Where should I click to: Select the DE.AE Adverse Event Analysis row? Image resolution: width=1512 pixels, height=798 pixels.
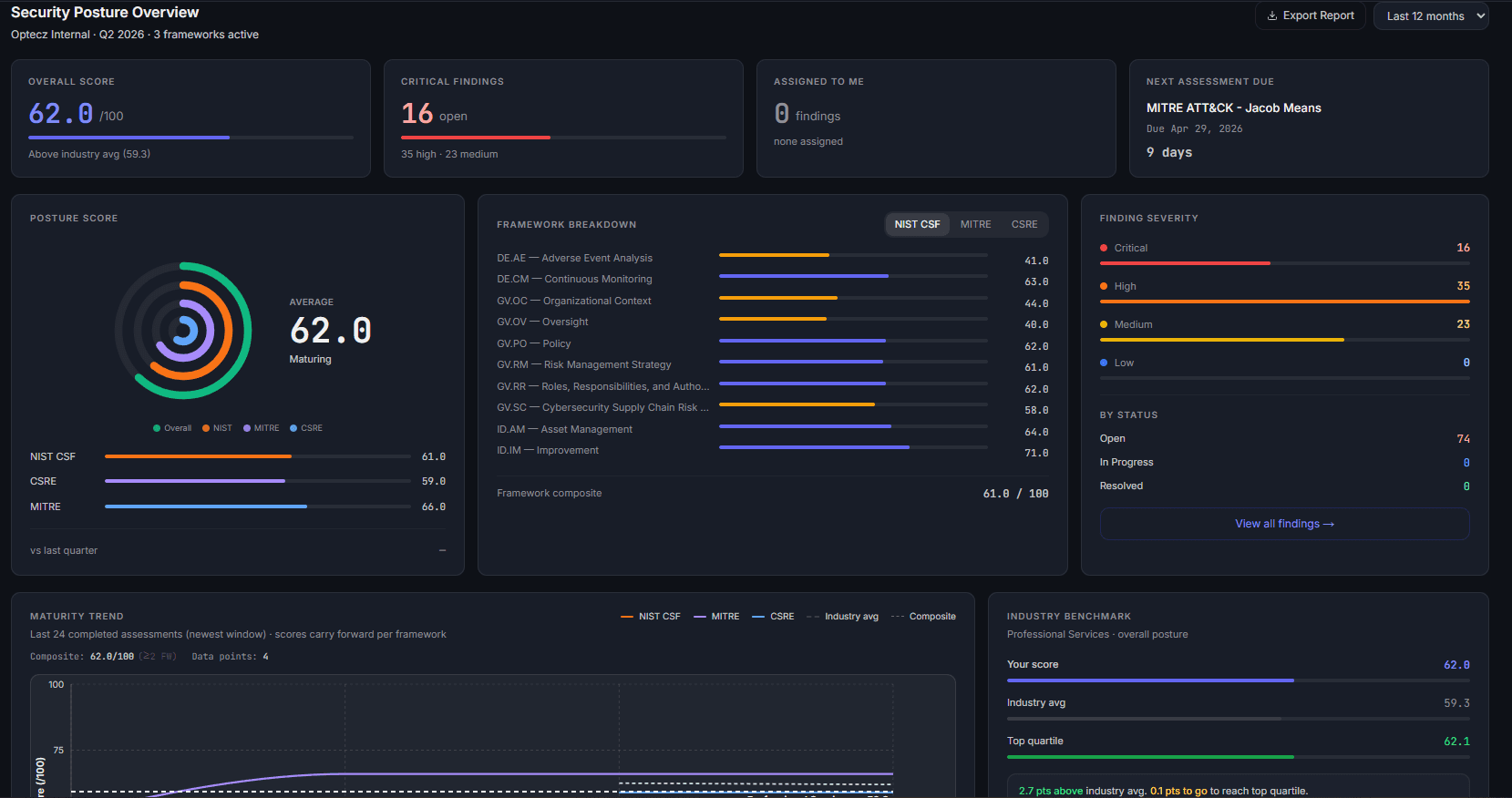pyautogui.click(x=773, y=259)
